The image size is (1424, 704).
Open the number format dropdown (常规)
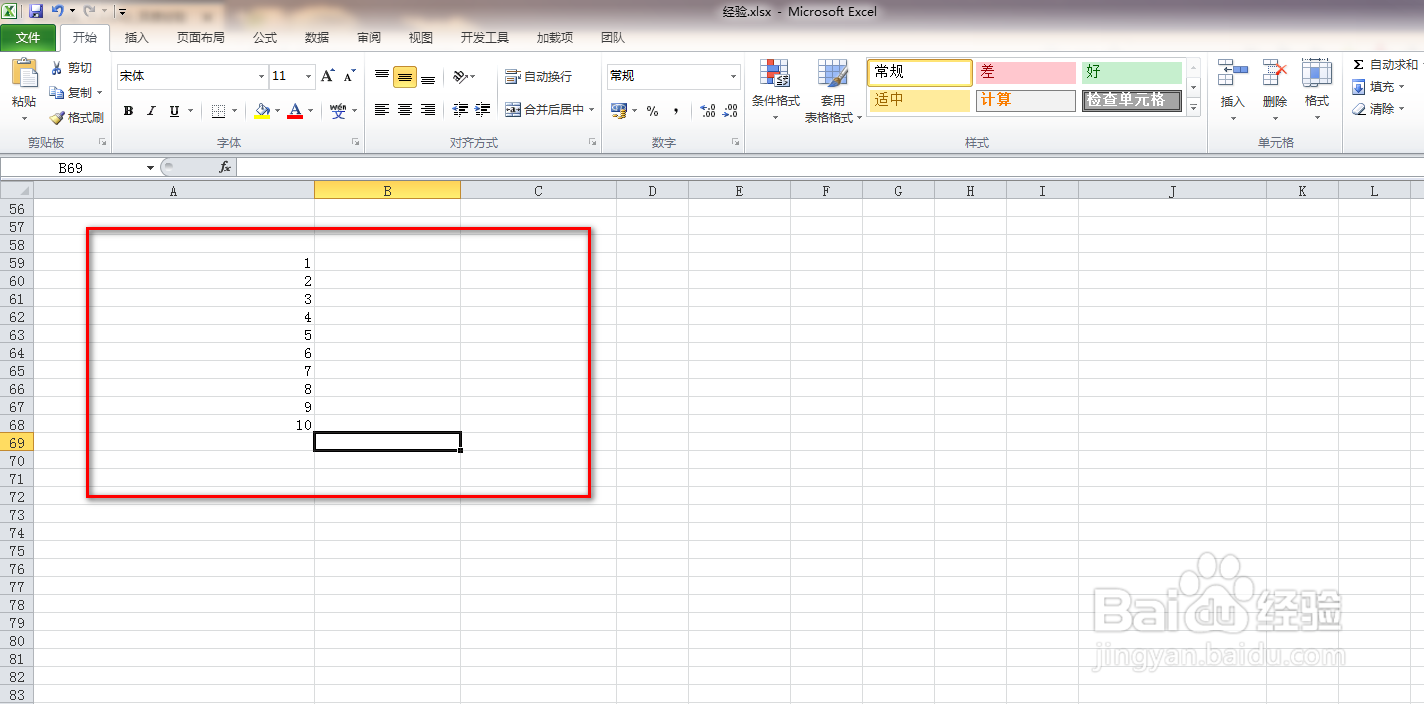(x=732, y=76)
